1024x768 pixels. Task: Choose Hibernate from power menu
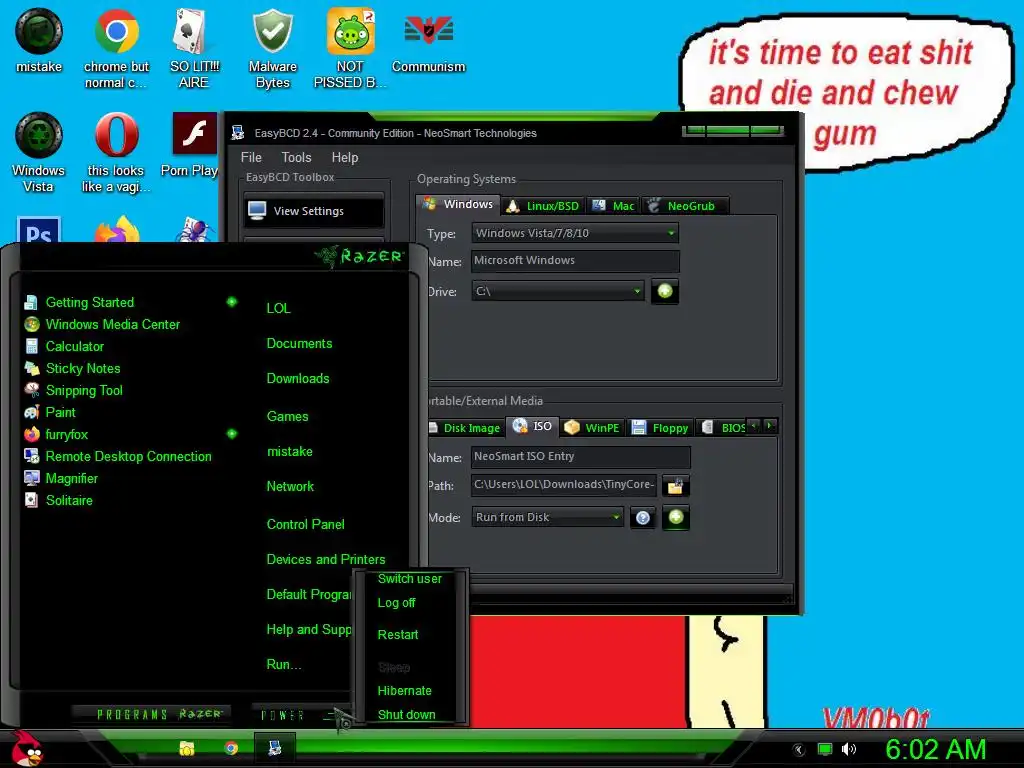(x=404, y=691)
